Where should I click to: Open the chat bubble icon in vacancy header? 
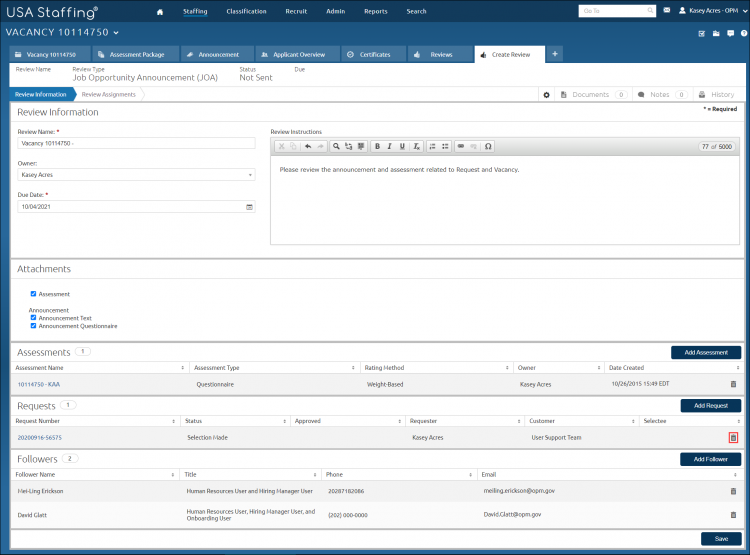pos(730,33)
